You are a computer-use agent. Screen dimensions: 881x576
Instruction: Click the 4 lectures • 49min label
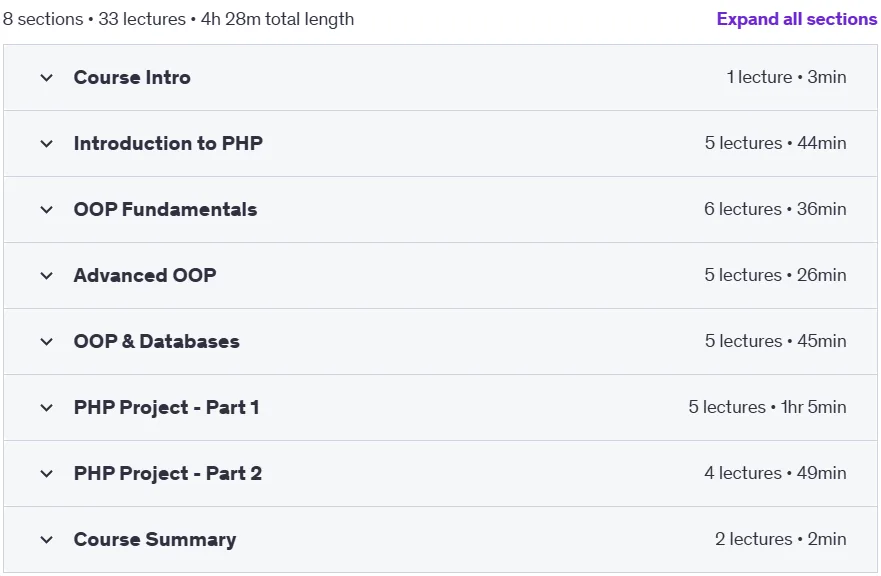tap(775, 473)
